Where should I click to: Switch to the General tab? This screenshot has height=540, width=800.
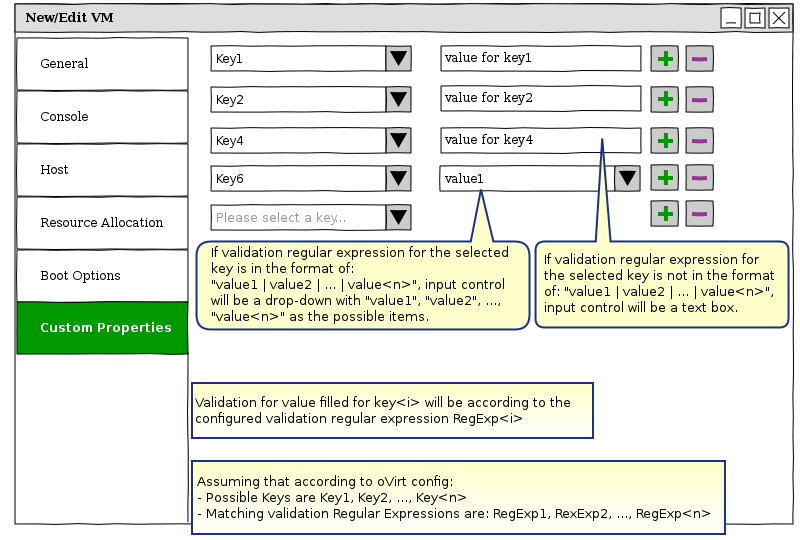102,64
